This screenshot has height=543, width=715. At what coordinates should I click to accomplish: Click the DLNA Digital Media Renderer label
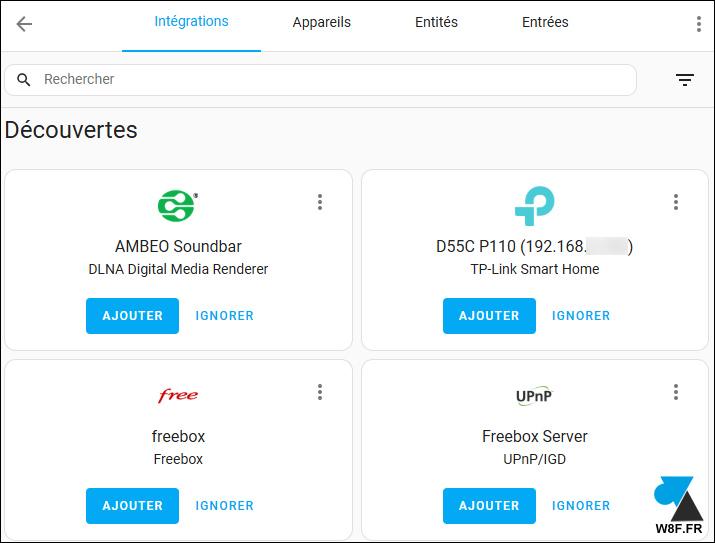(x=178, y=269)
